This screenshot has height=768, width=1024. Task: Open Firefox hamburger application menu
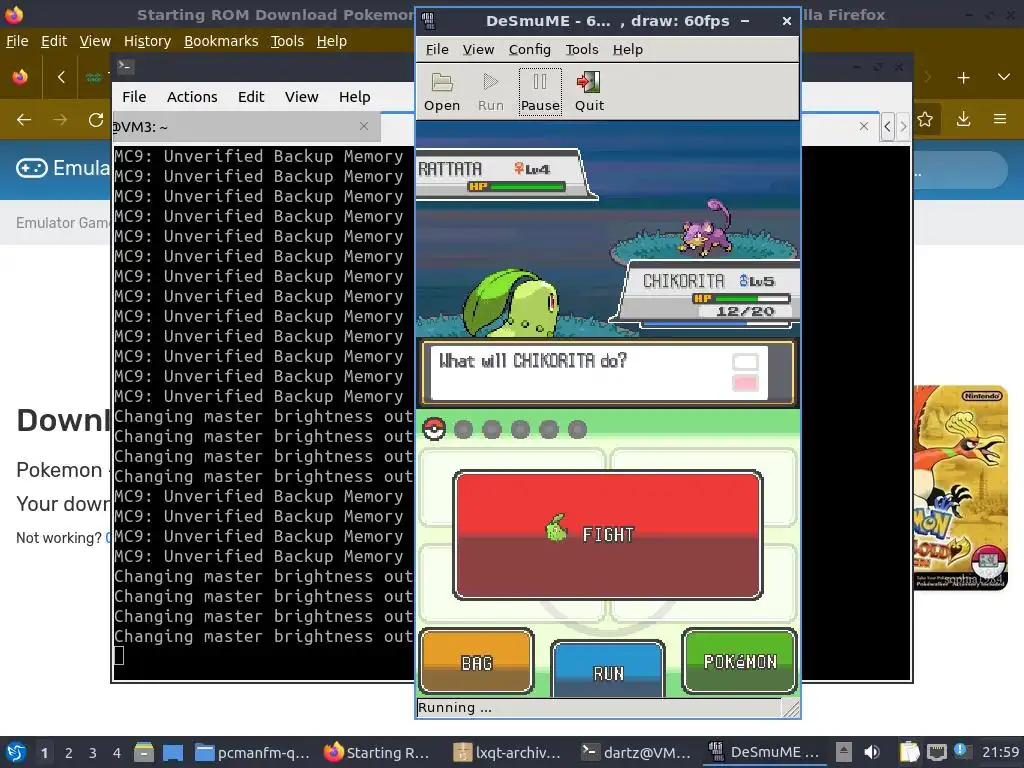point(1000,120)
